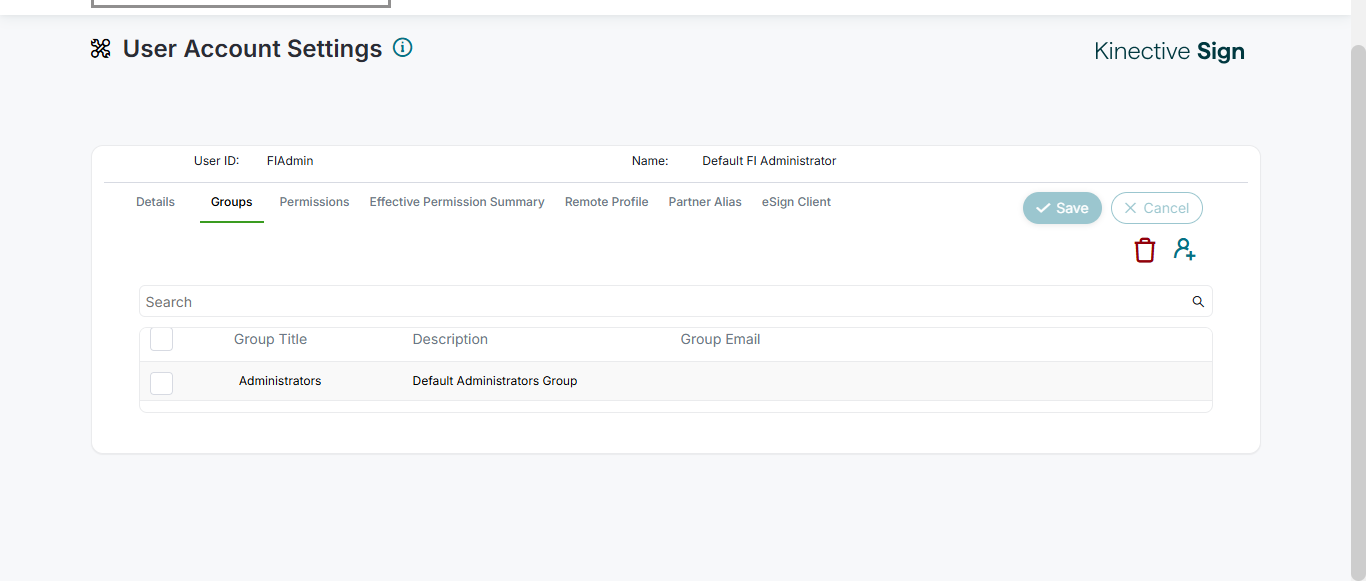Open the Details tab
The height and width of the screenshot is (581, 1366).
click(x=155, y=202)
